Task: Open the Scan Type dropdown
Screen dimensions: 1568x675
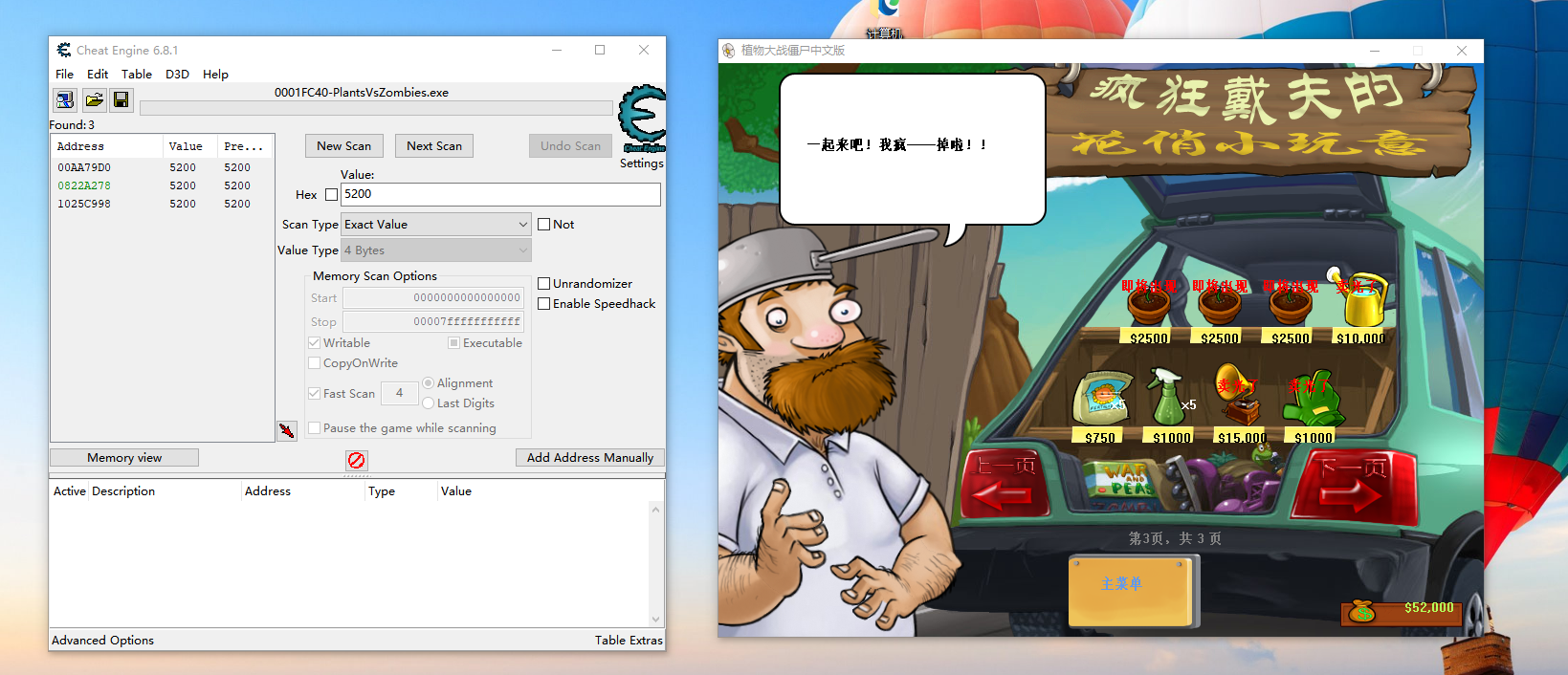Action: point(435,225)
